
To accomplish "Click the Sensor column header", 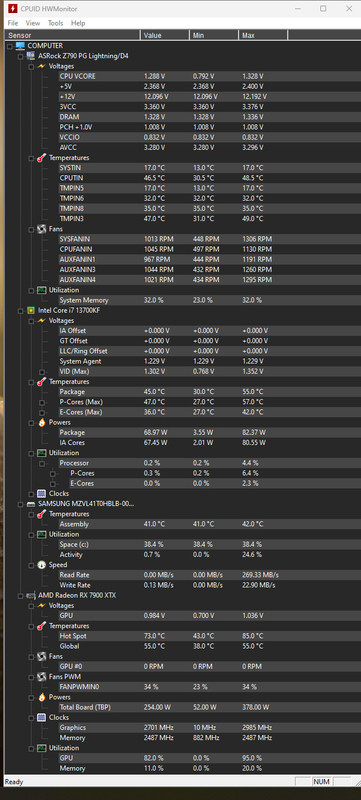I will (72, 35).
